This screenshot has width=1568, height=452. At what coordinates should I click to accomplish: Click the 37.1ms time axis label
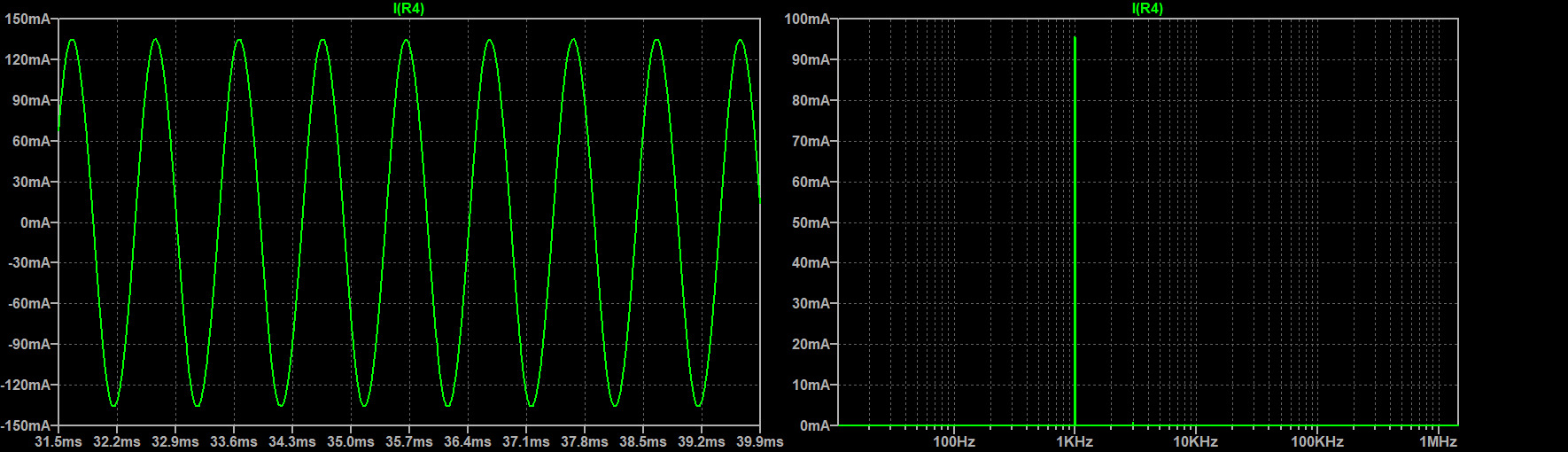pyautogui.click(x=526, y=441)
